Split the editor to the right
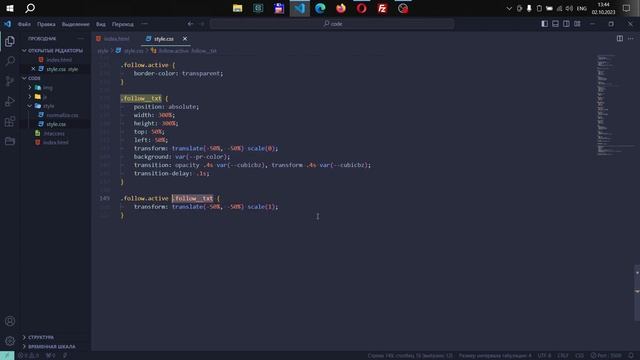Viewport: 640px width, 360px height. (620, 38)
